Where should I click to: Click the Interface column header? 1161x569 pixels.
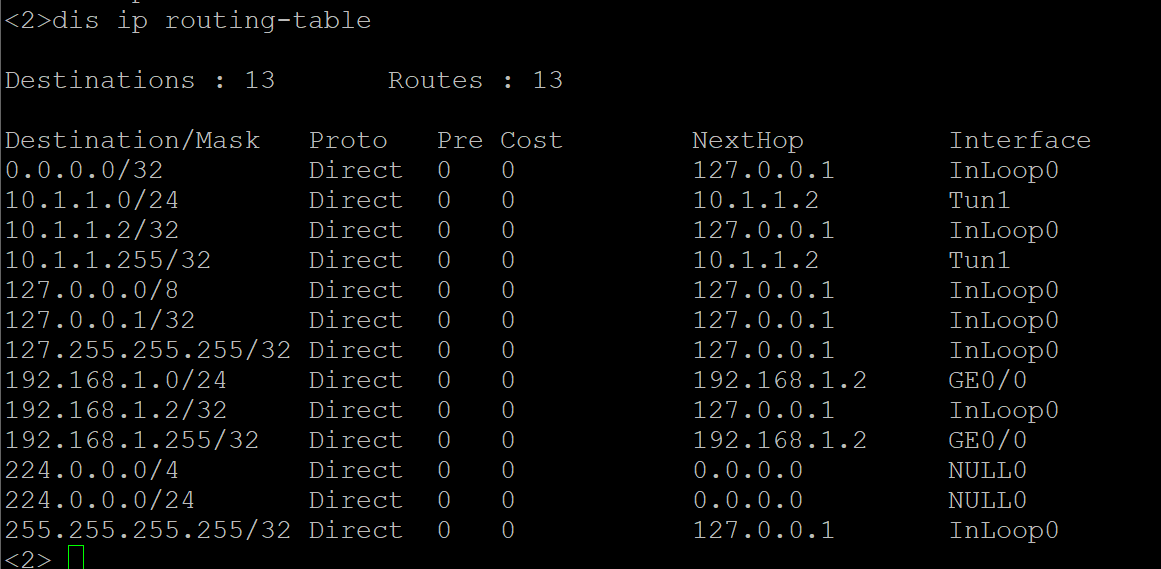(x=1019, y=140)
